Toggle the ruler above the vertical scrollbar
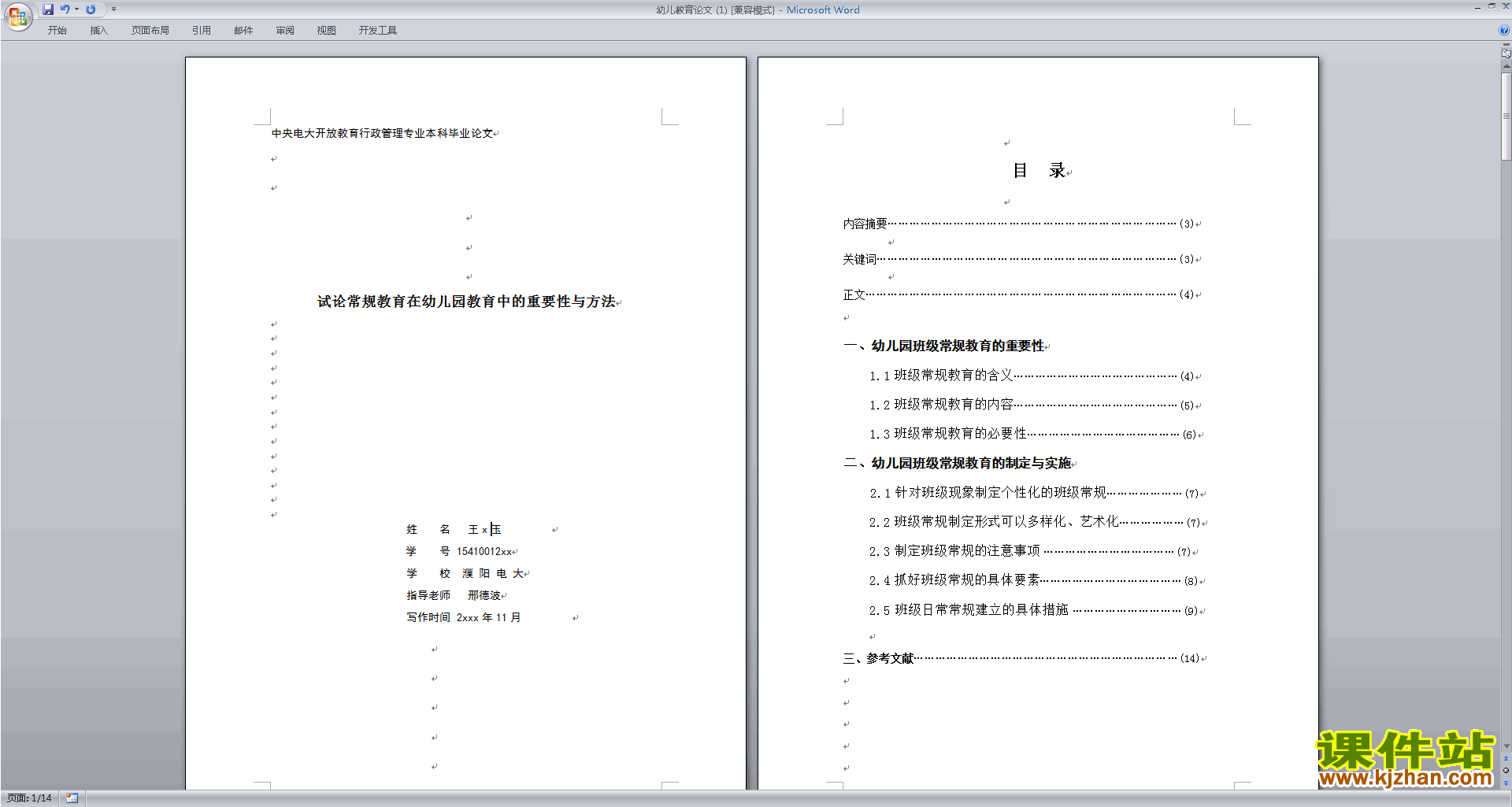 point(1506,54)
